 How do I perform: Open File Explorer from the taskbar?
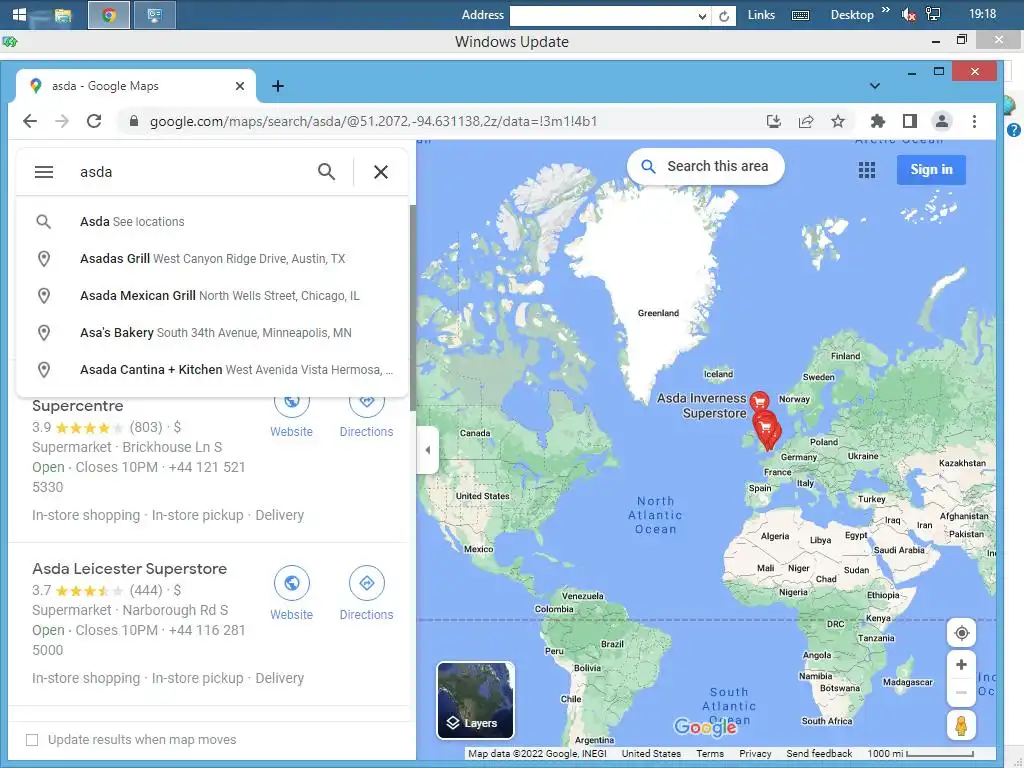point(63,15)
